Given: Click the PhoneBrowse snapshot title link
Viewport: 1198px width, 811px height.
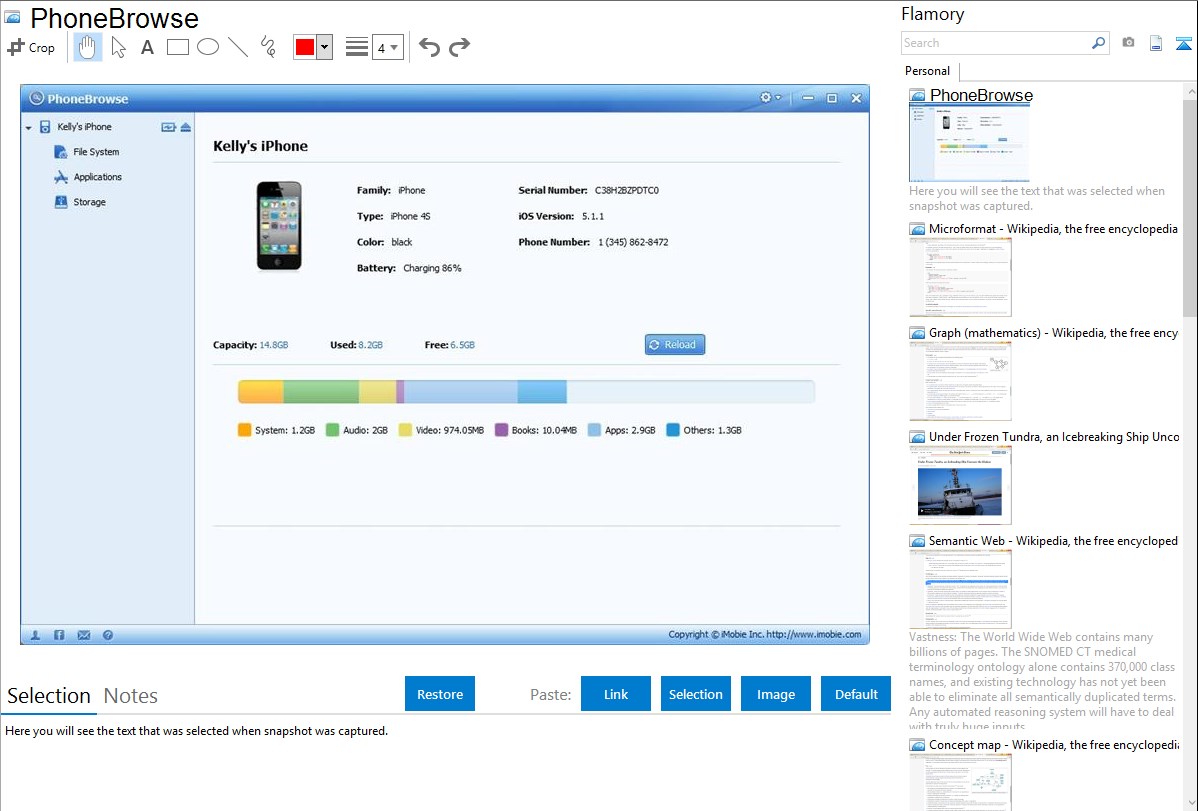Looking at the screenshot, I should [981, 96].
